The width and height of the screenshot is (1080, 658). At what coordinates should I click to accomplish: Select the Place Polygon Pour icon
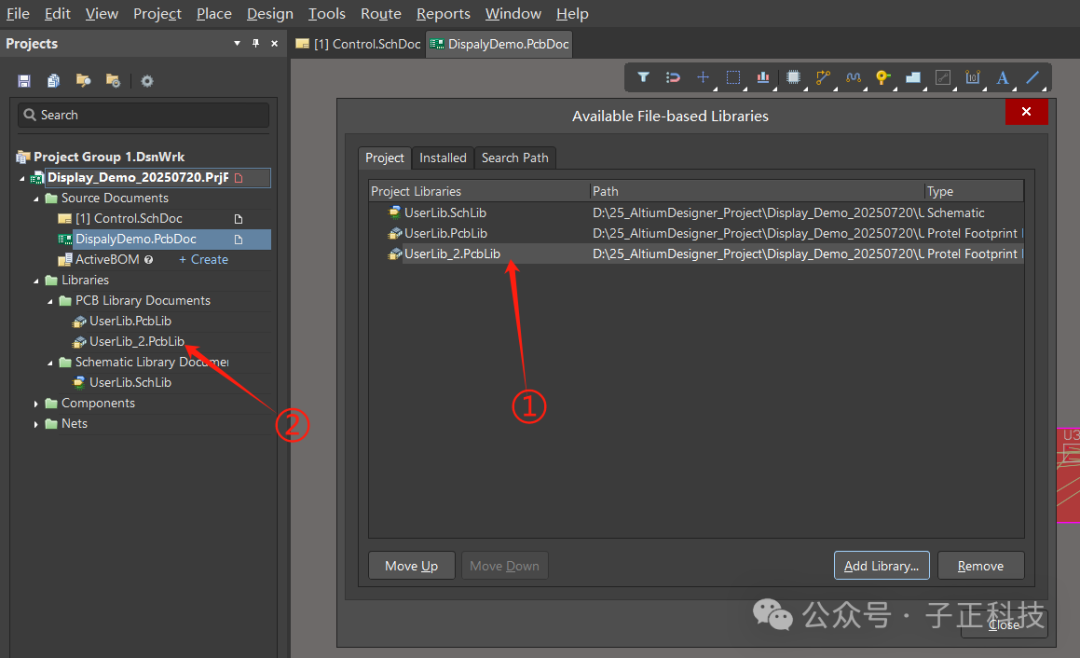[x=913, y=77]
